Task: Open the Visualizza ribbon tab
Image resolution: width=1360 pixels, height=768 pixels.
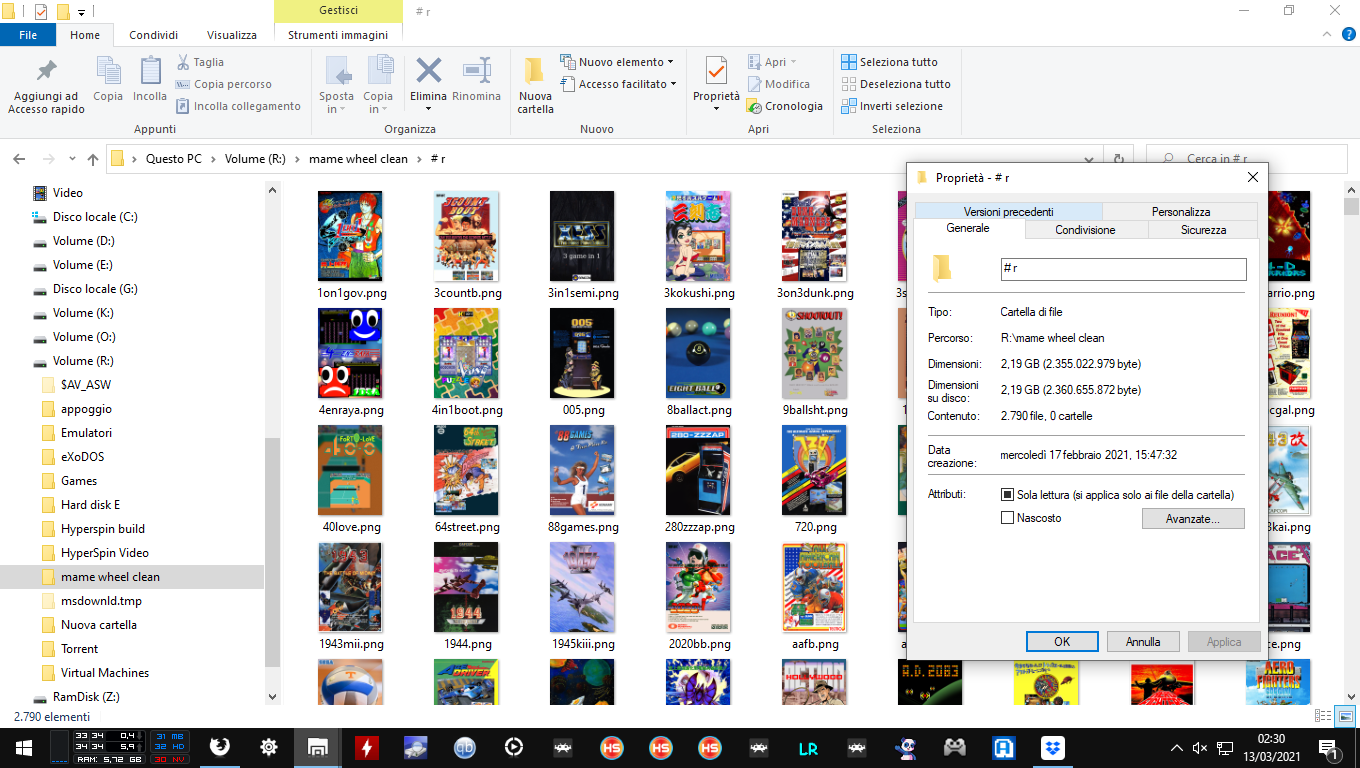Action: click(232, 35)
